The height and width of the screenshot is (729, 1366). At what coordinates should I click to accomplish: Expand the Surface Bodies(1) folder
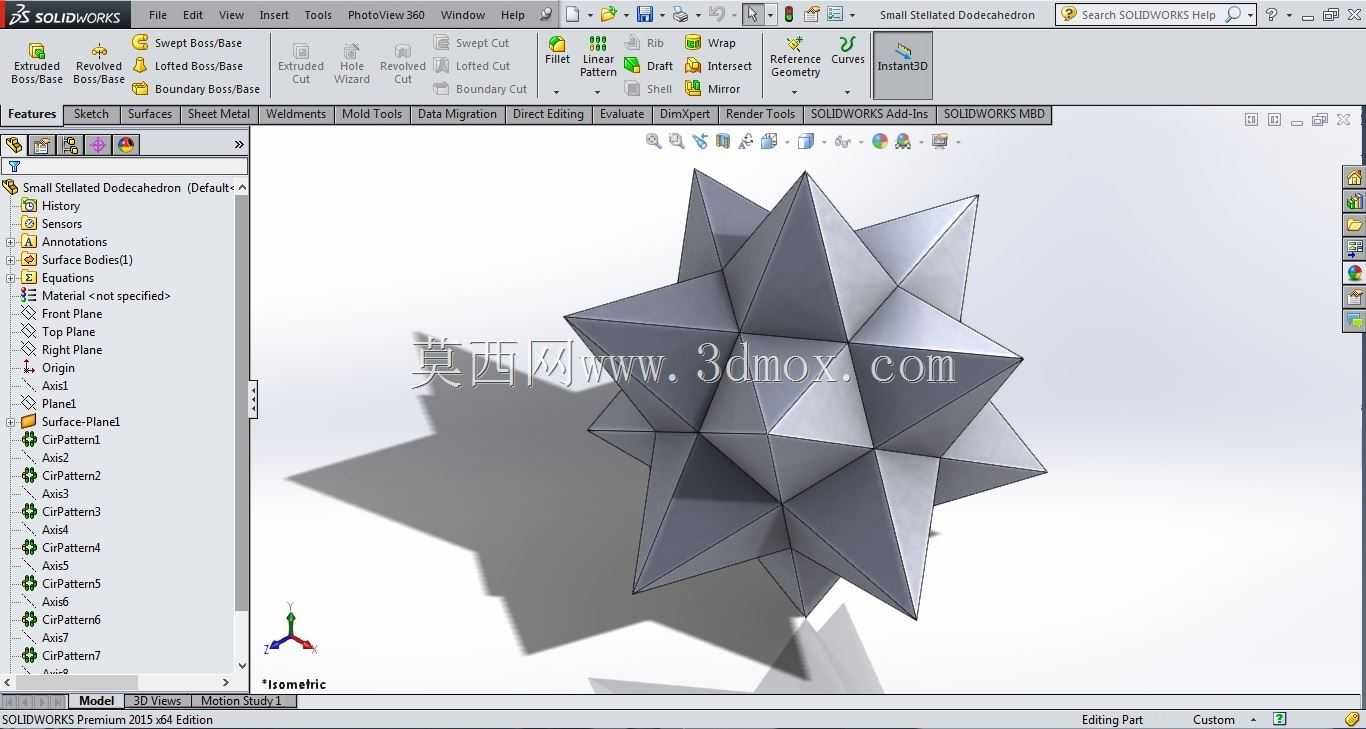[11, 260]
